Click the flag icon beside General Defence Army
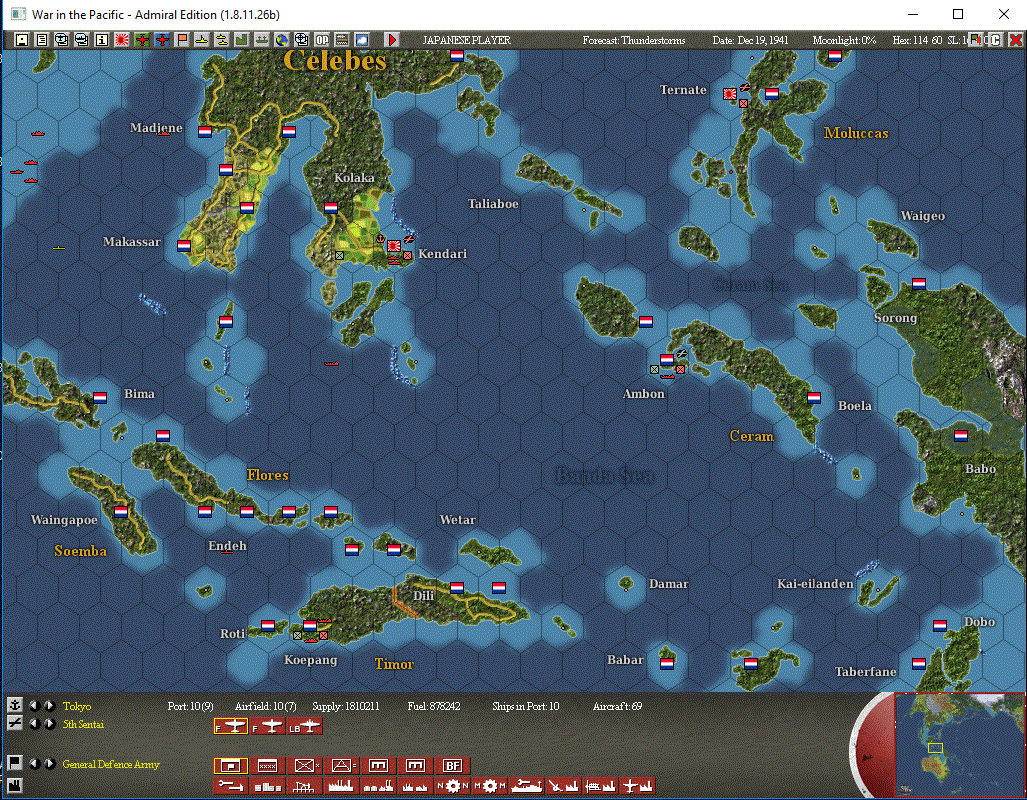The width and height of the screenshot is (1027, 800). [14, 763]
